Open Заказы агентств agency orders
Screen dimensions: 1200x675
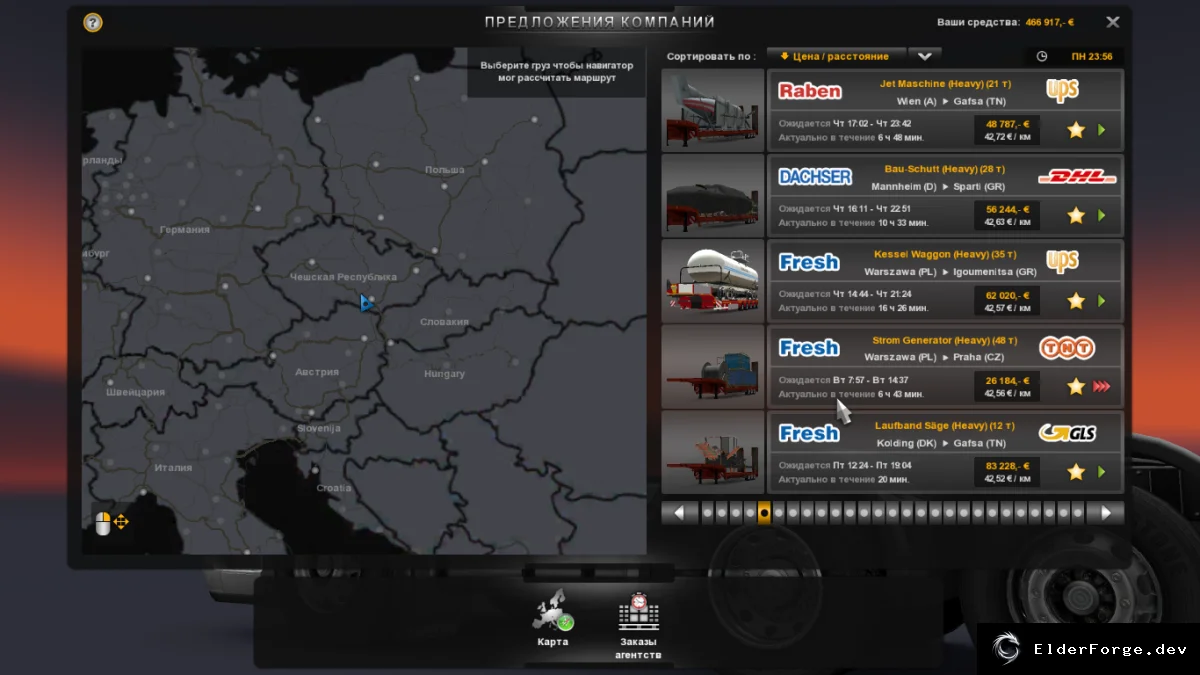638,627
